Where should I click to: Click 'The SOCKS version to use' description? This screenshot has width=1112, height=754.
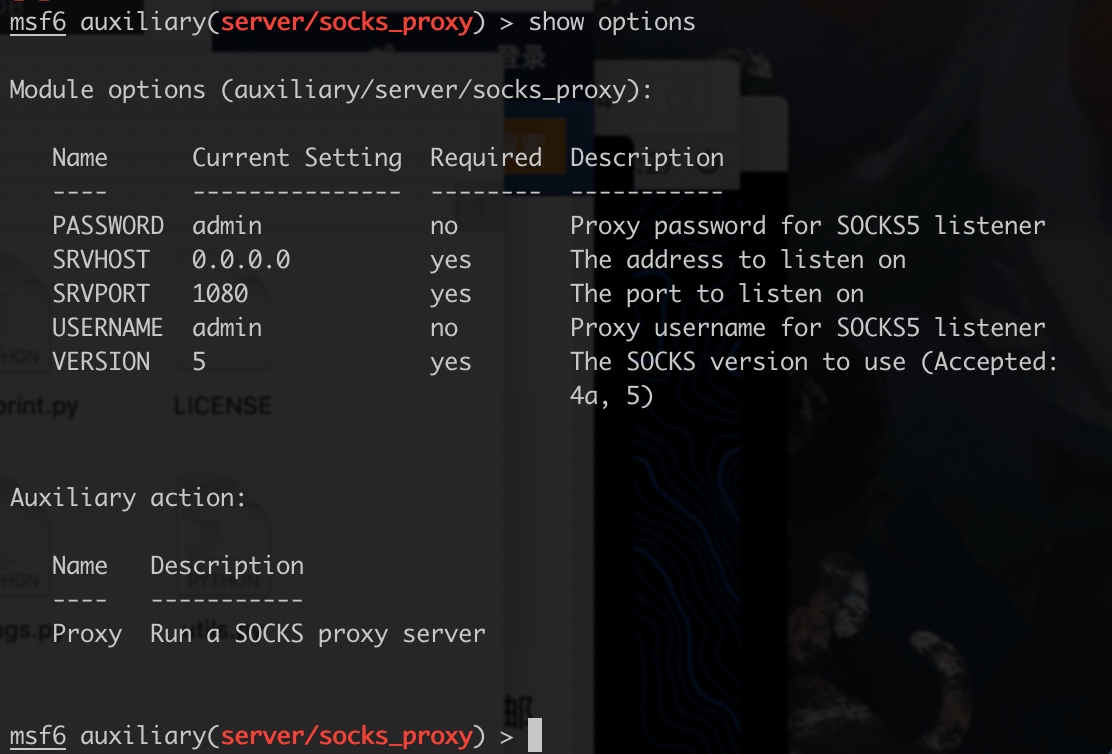(738, 362)
